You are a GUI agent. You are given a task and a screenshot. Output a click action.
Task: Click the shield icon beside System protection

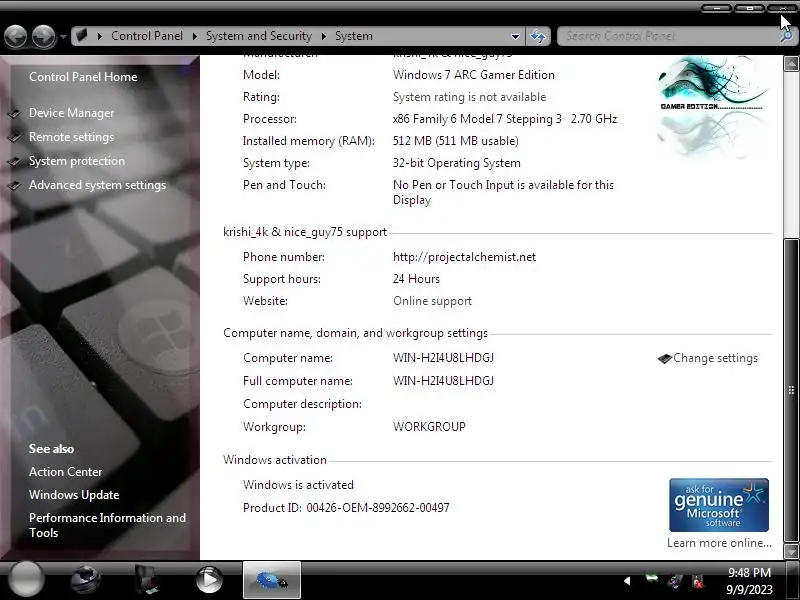[14, 161]
